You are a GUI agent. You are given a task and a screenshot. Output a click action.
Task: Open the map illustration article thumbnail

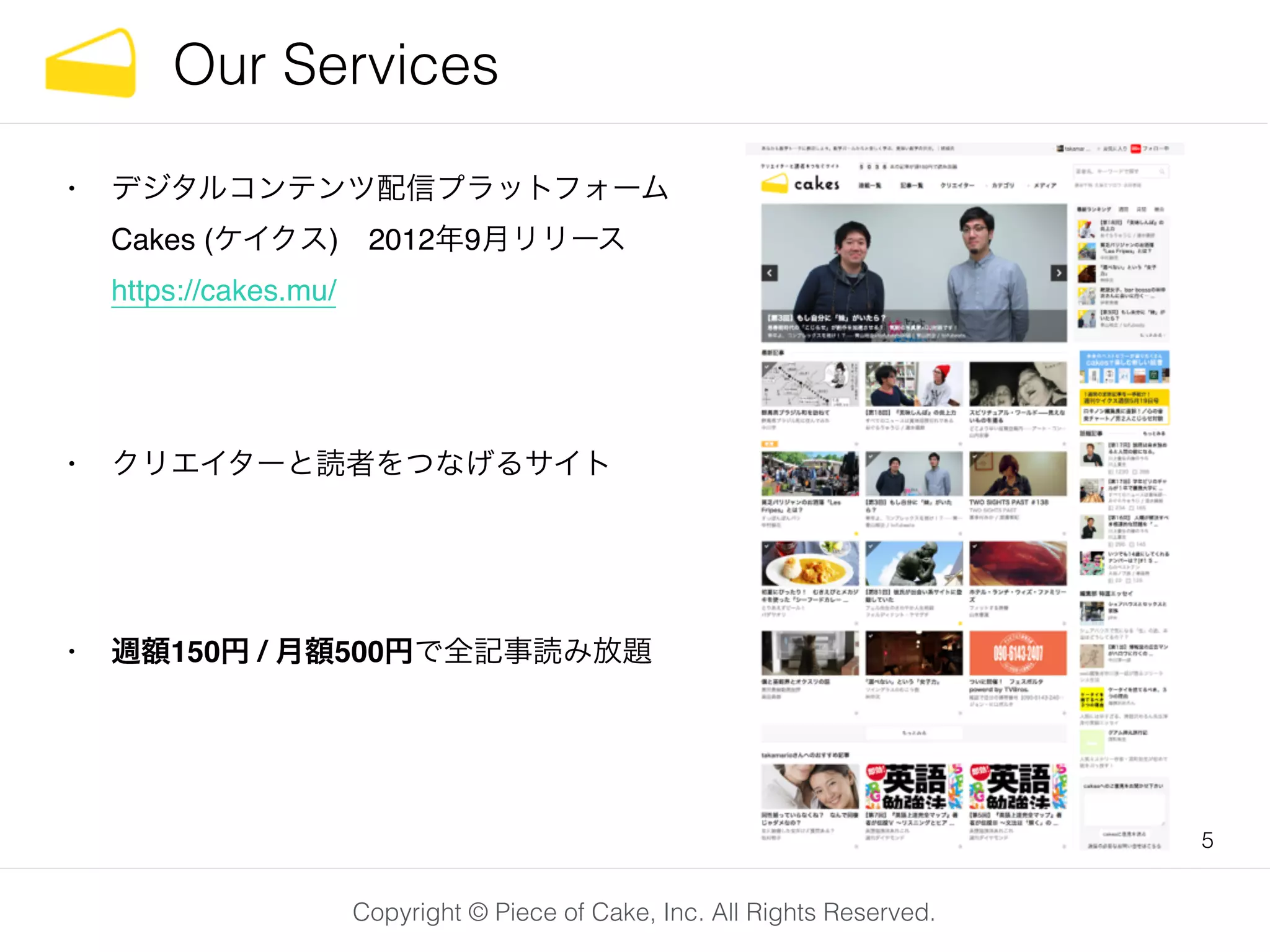810,384
